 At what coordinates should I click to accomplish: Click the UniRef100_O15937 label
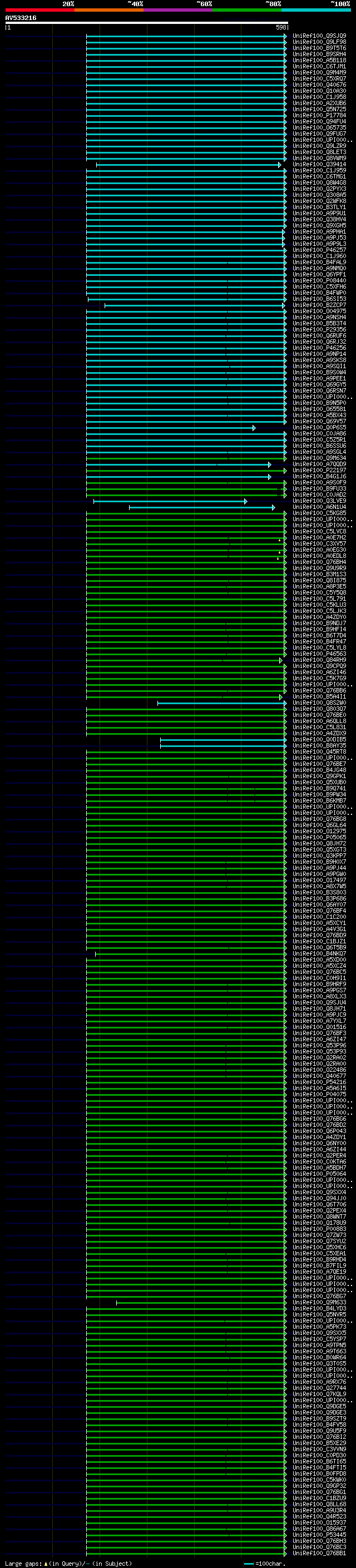tap(319, 1523)
